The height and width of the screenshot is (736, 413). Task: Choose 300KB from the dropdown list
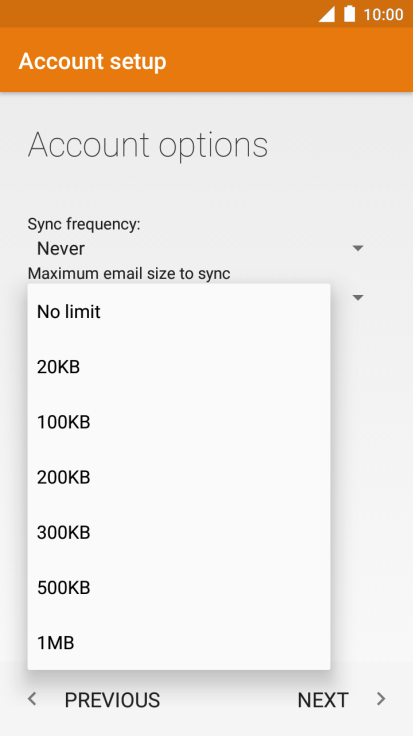179,532
